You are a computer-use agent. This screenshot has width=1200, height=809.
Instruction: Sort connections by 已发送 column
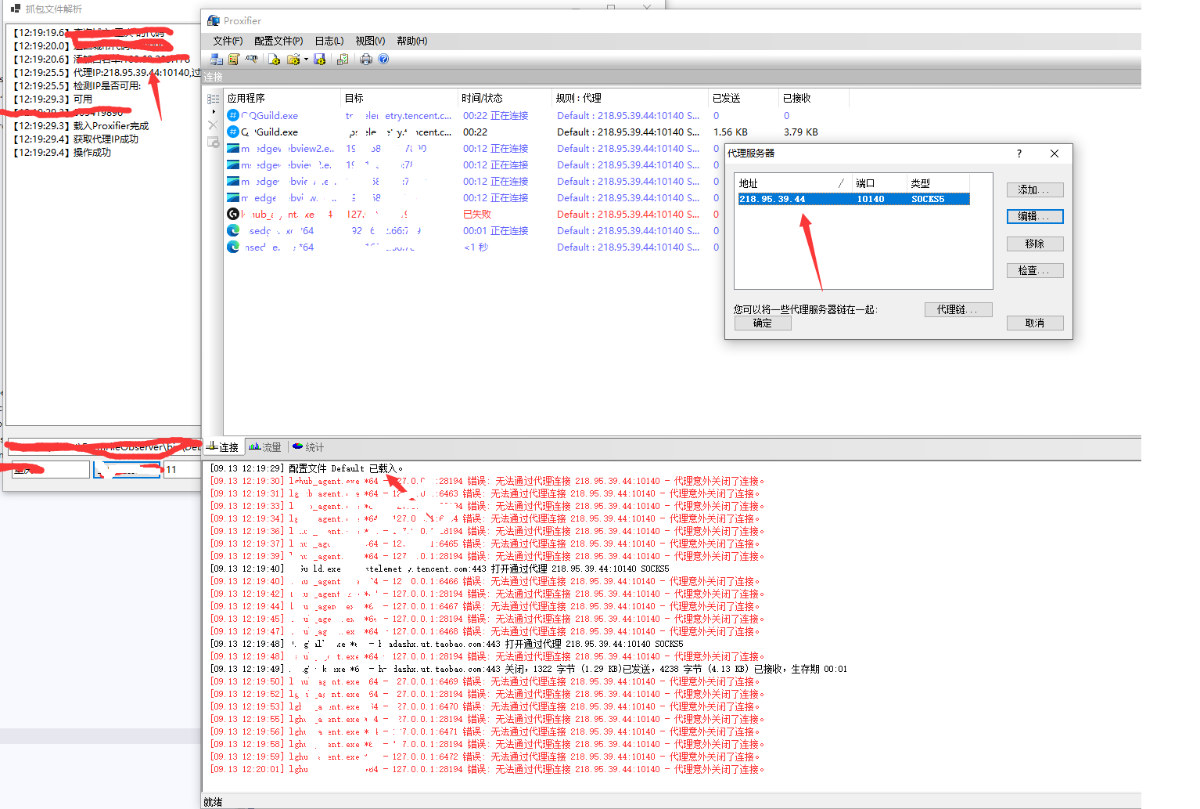(743, 99)
